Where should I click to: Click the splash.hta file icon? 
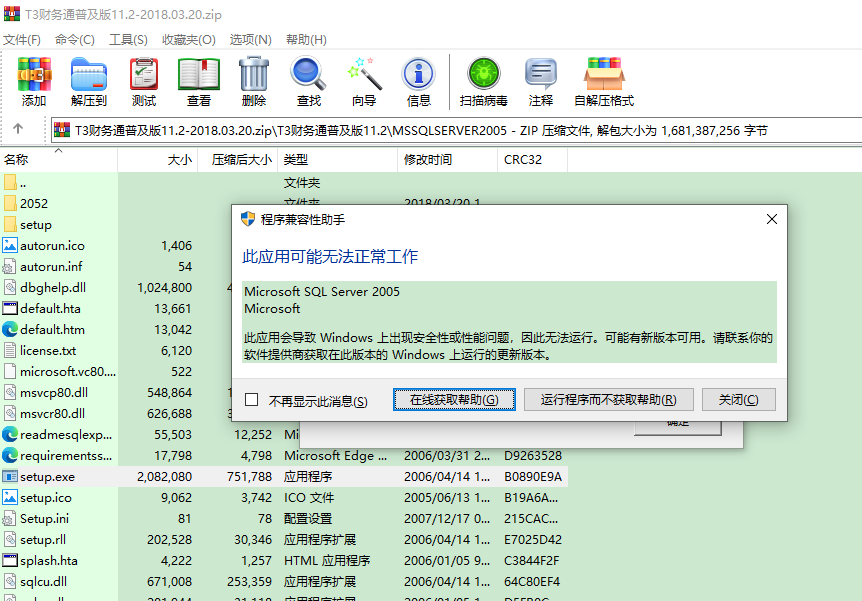[10, 560]
